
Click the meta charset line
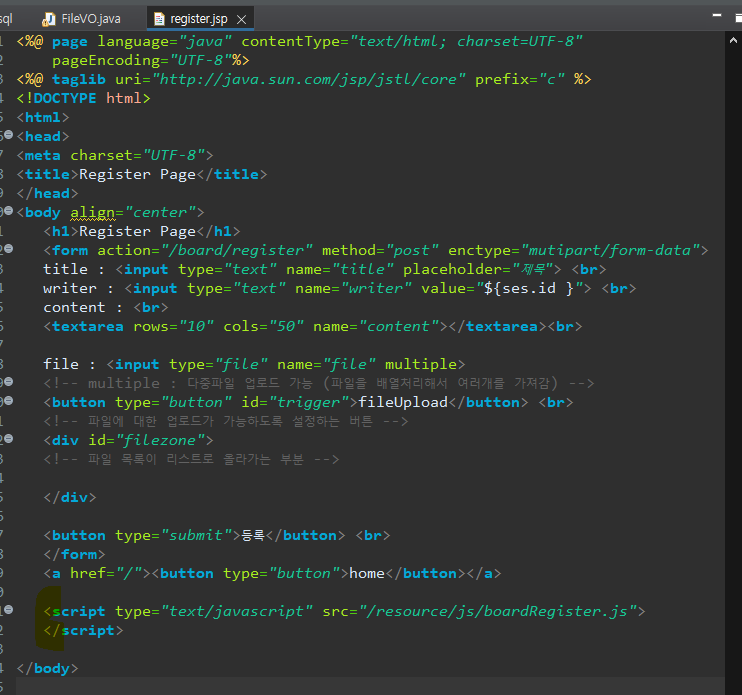(115, 155)
